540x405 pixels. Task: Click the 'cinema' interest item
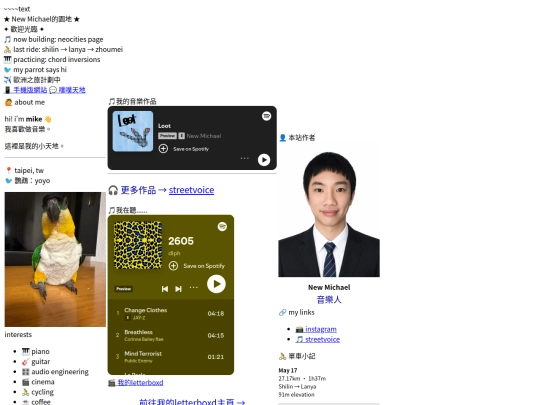coord(38,382)
